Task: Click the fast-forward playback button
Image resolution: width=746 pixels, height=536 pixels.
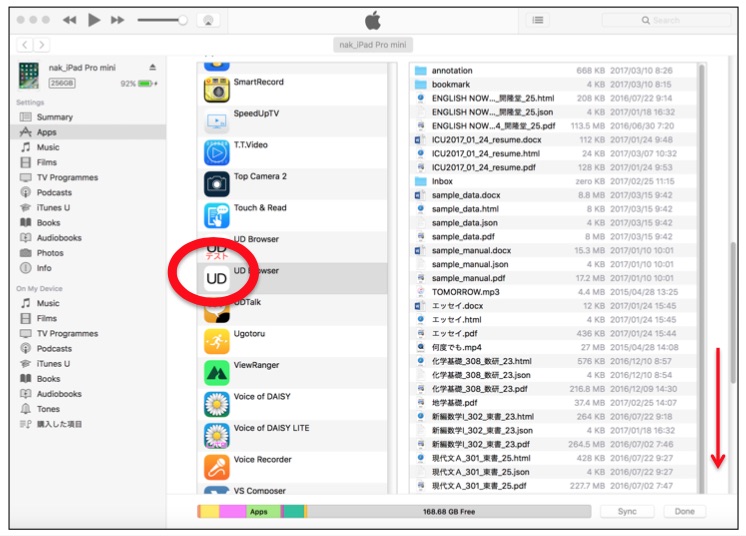Action: point(118,20)
